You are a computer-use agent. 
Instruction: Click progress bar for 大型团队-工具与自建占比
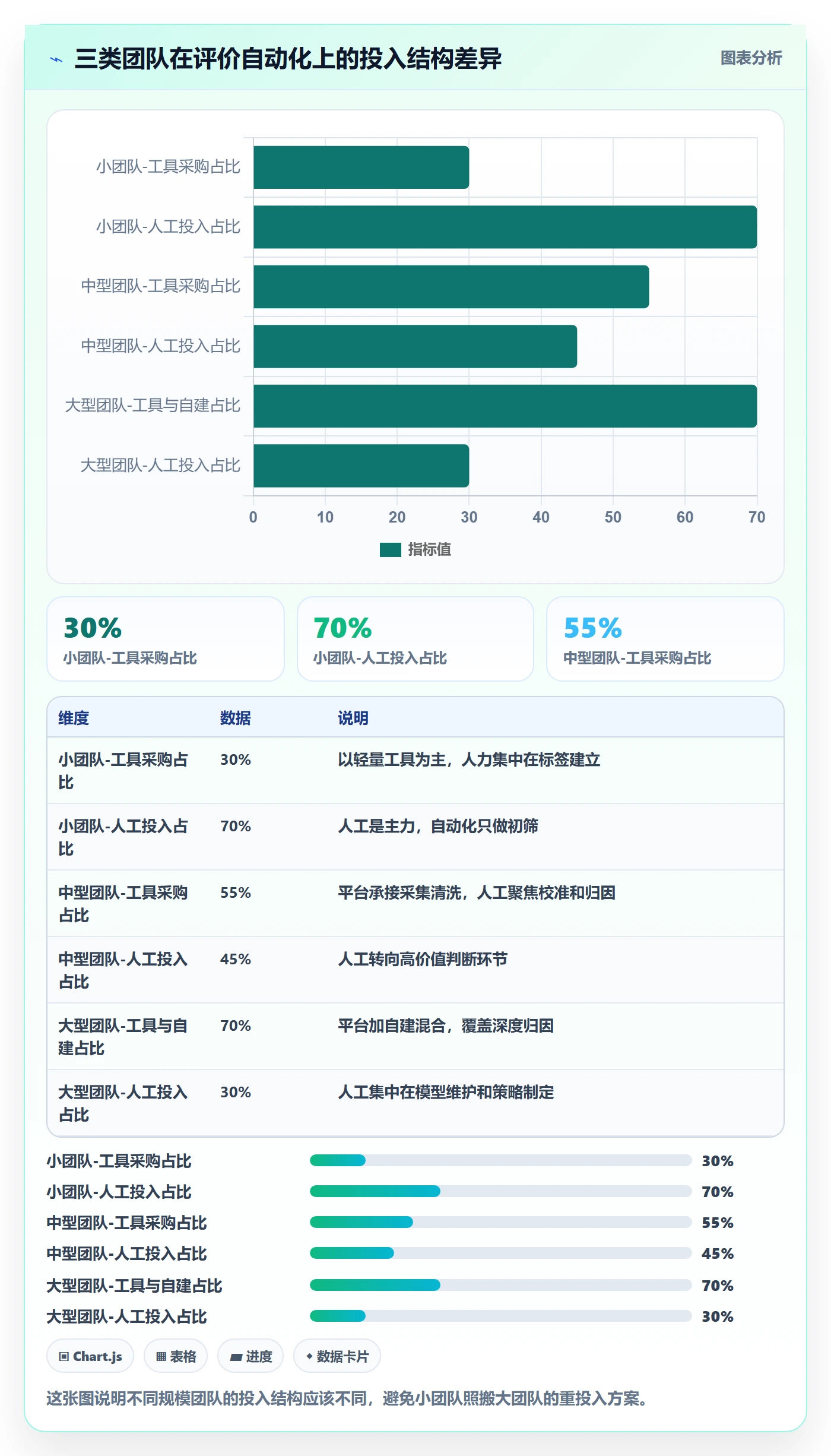click(x=501, y=1285)
